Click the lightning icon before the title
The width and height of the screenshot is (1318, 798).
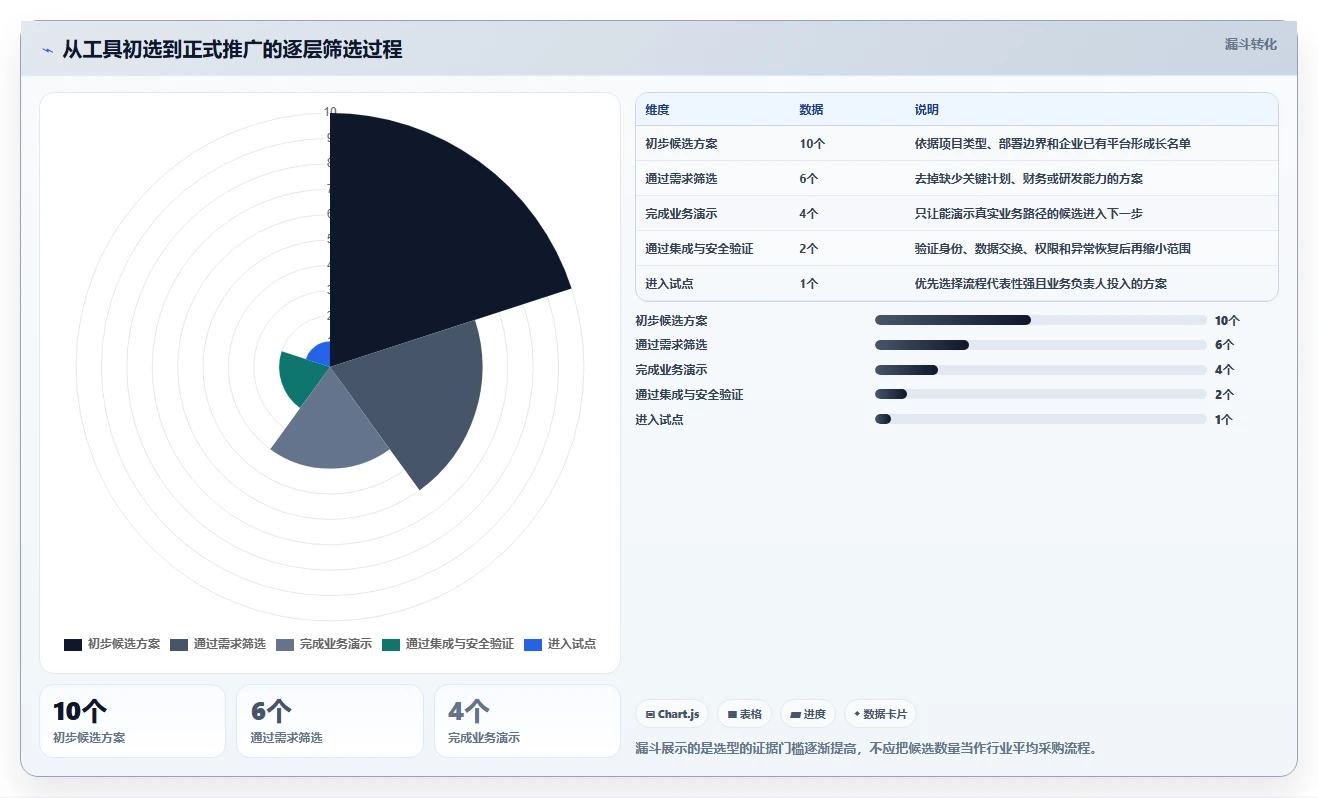click(x=47, y=50)
